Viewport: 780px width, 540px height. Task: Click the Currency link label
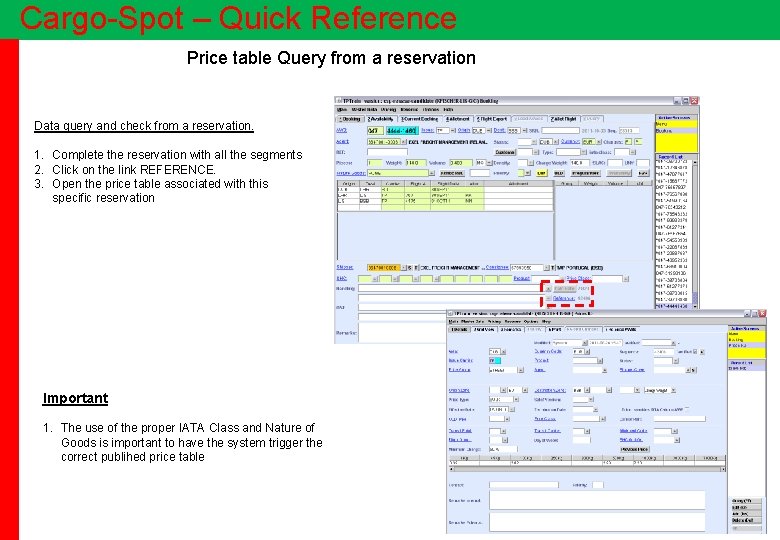tap(571, 142)
